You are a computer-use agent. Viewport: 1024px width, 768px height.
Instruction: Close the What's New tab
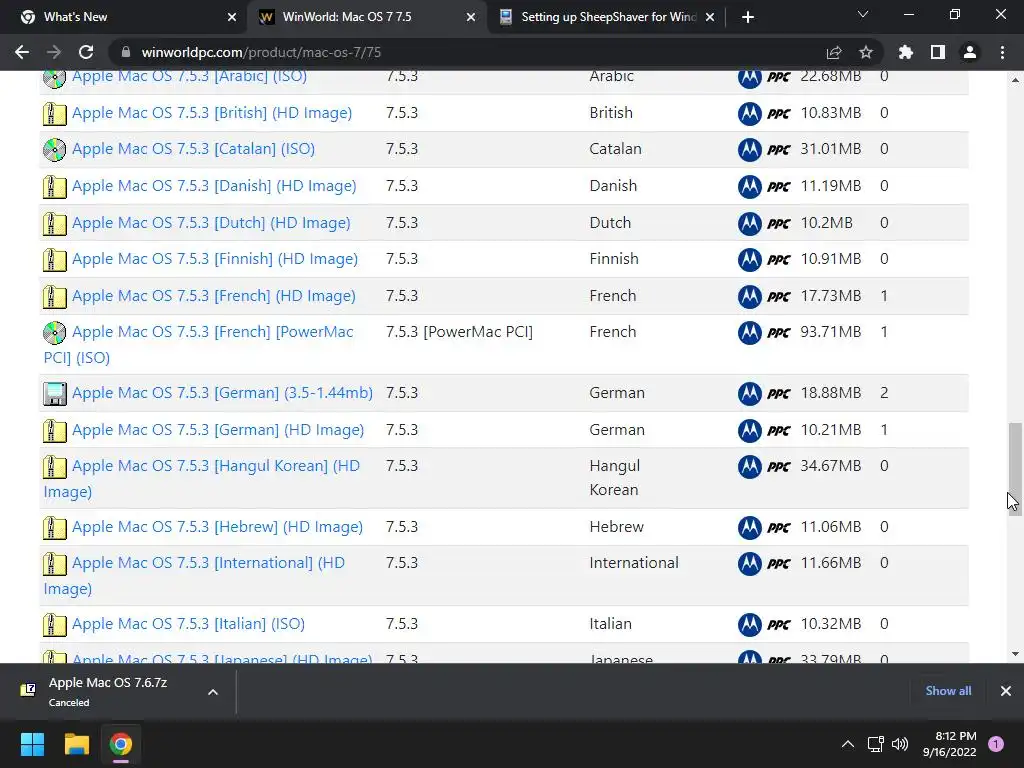232,17
